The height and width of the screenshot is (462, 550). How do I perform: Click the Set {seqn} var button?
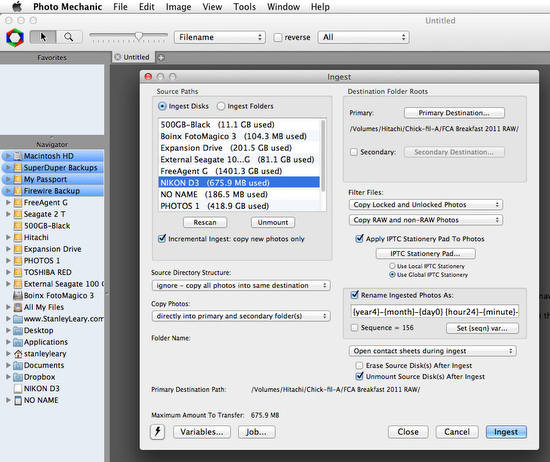coord(482,328)
